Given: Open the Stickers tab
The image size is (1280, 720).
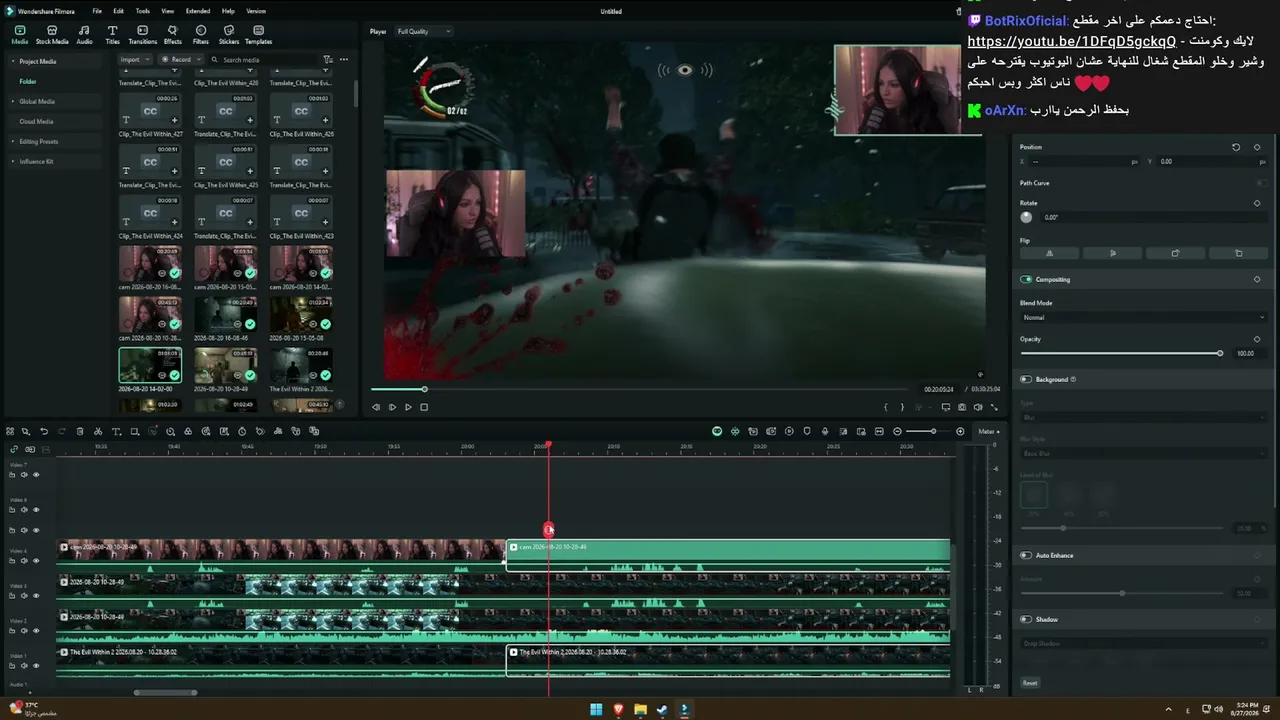Looking at the screenshot, I should click(229, 35).
